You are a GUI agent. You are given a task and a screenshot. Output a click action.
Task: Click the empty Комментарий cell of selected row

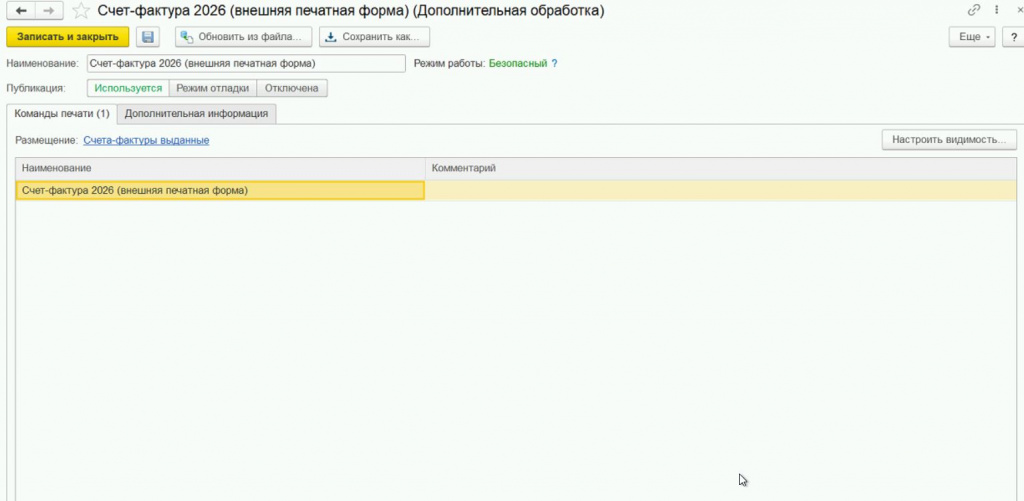click(x=721, y=190)
